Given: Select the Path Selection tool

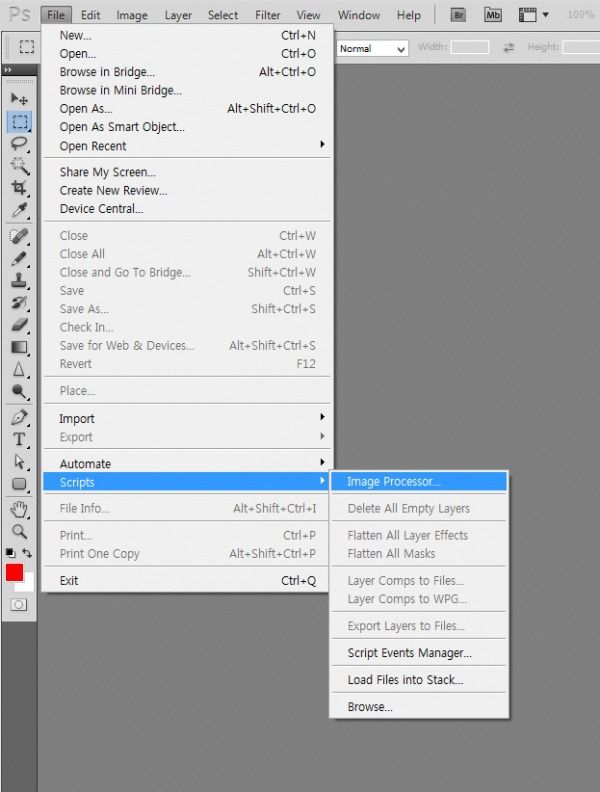Looking at the screenshot, I should click(19, 462).
